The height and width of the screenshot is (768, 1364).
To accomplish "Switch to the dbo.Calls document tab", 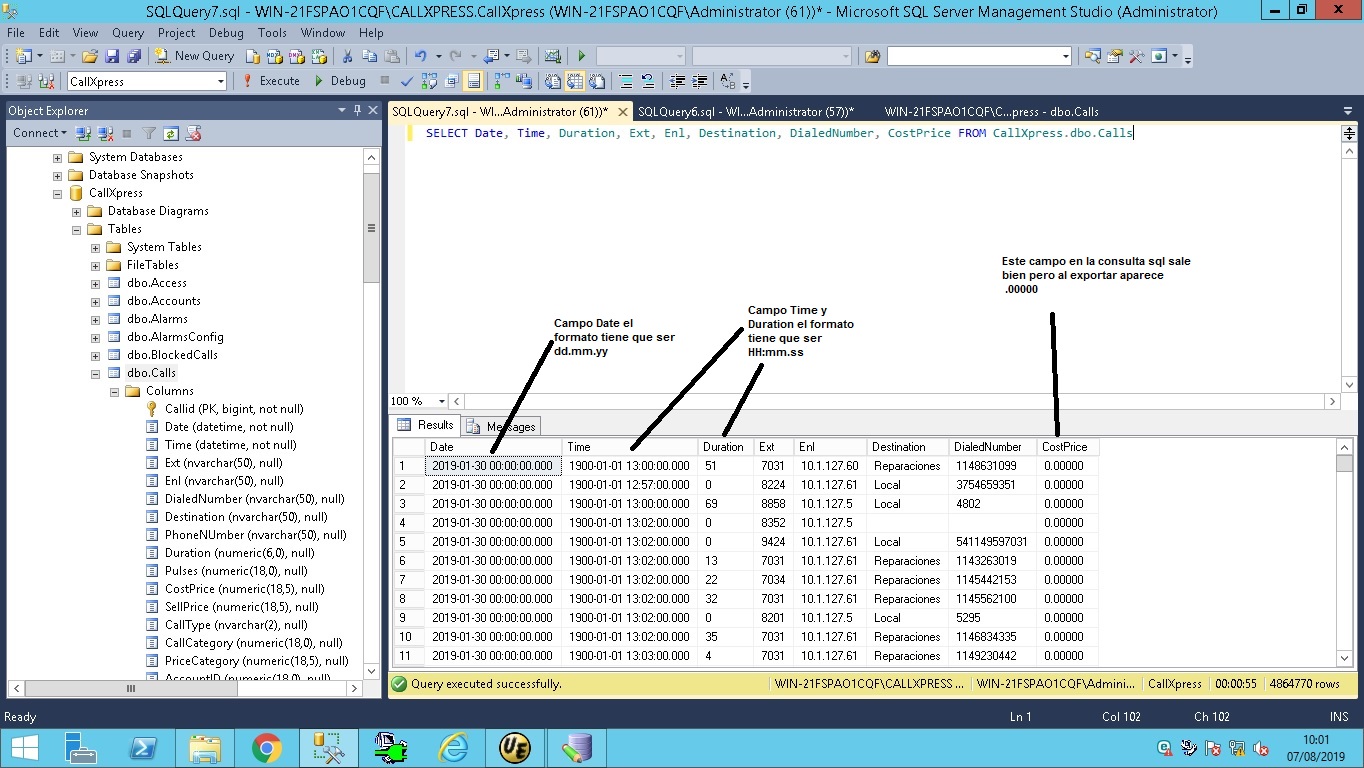I will pyautogui.click(x=991, y=111).
